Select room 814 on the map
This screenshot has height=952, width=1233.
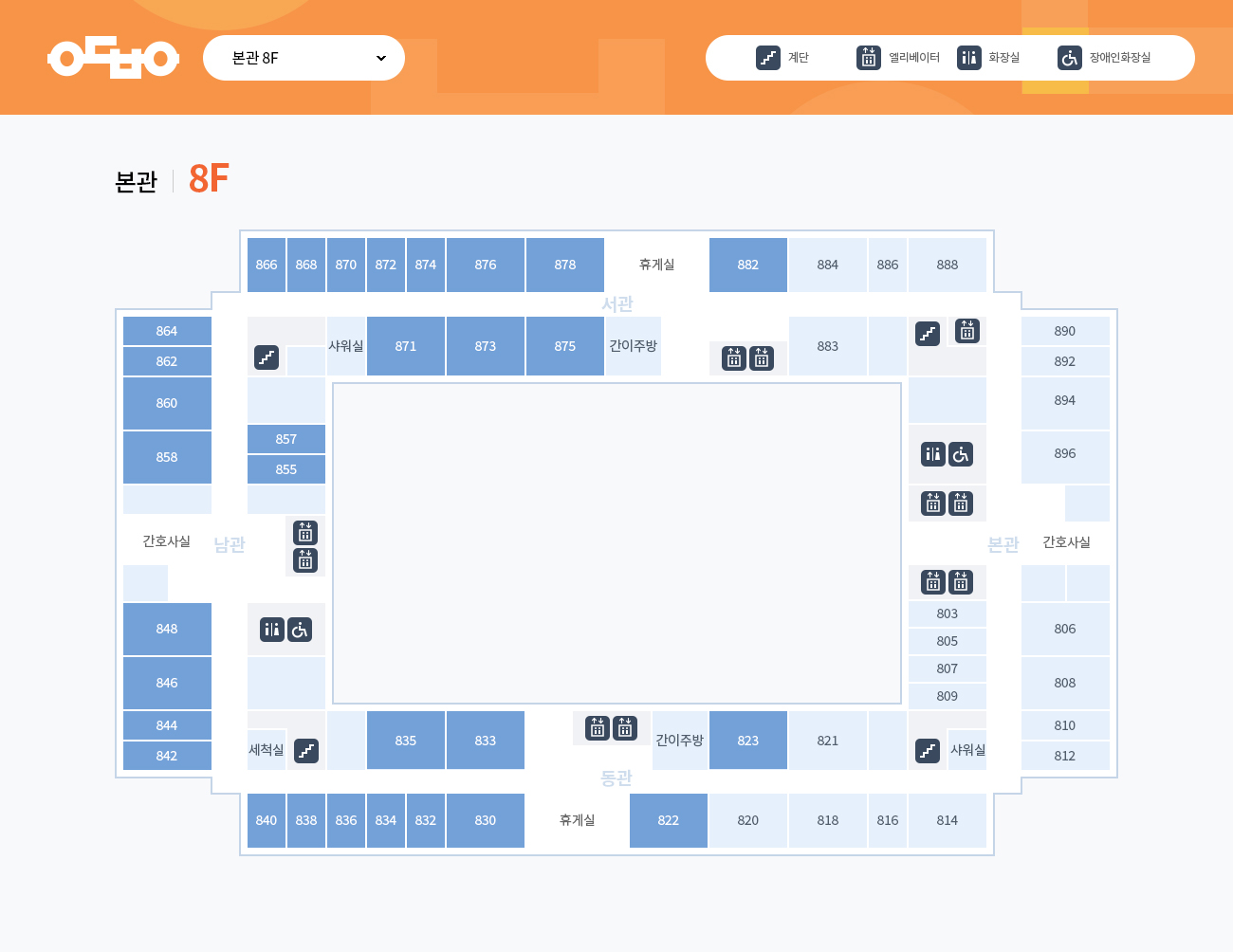[x=948, y=820]
